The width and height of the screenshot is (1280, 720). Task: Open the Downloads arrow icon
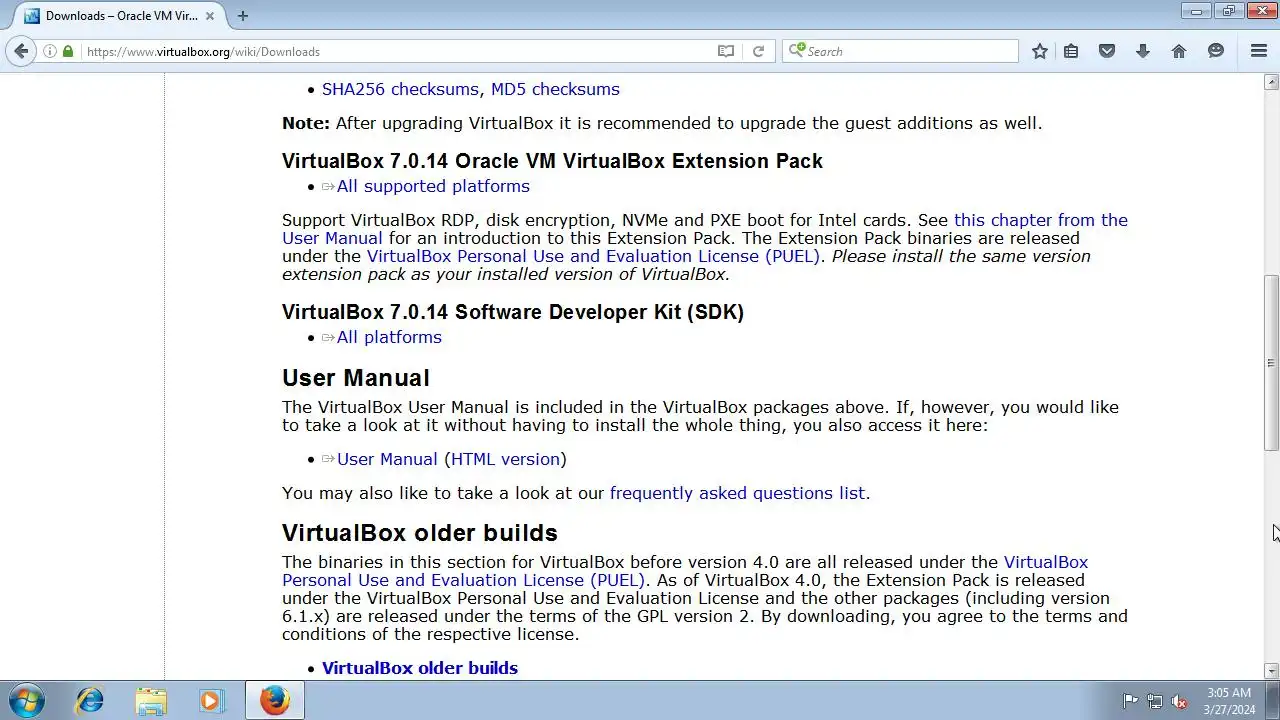(1143, 51)
